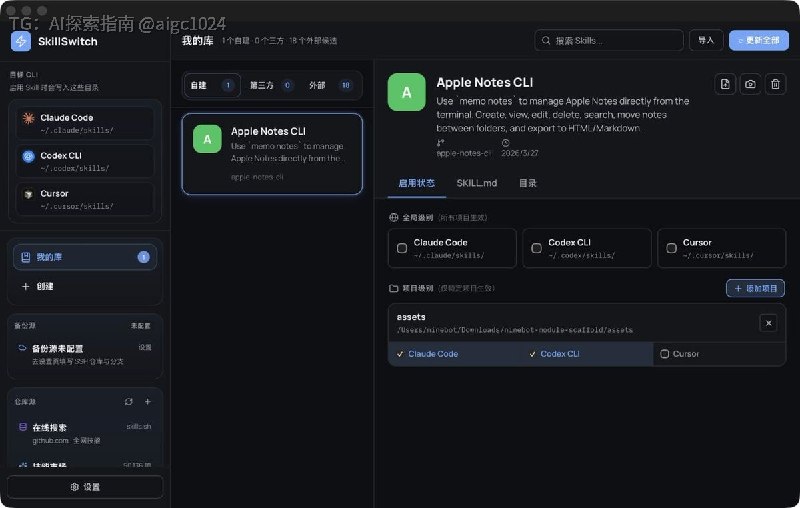Click the 更新全部 update all button
Image resolution: width=800 pixels, height=508 pixels.
(759, 40)
